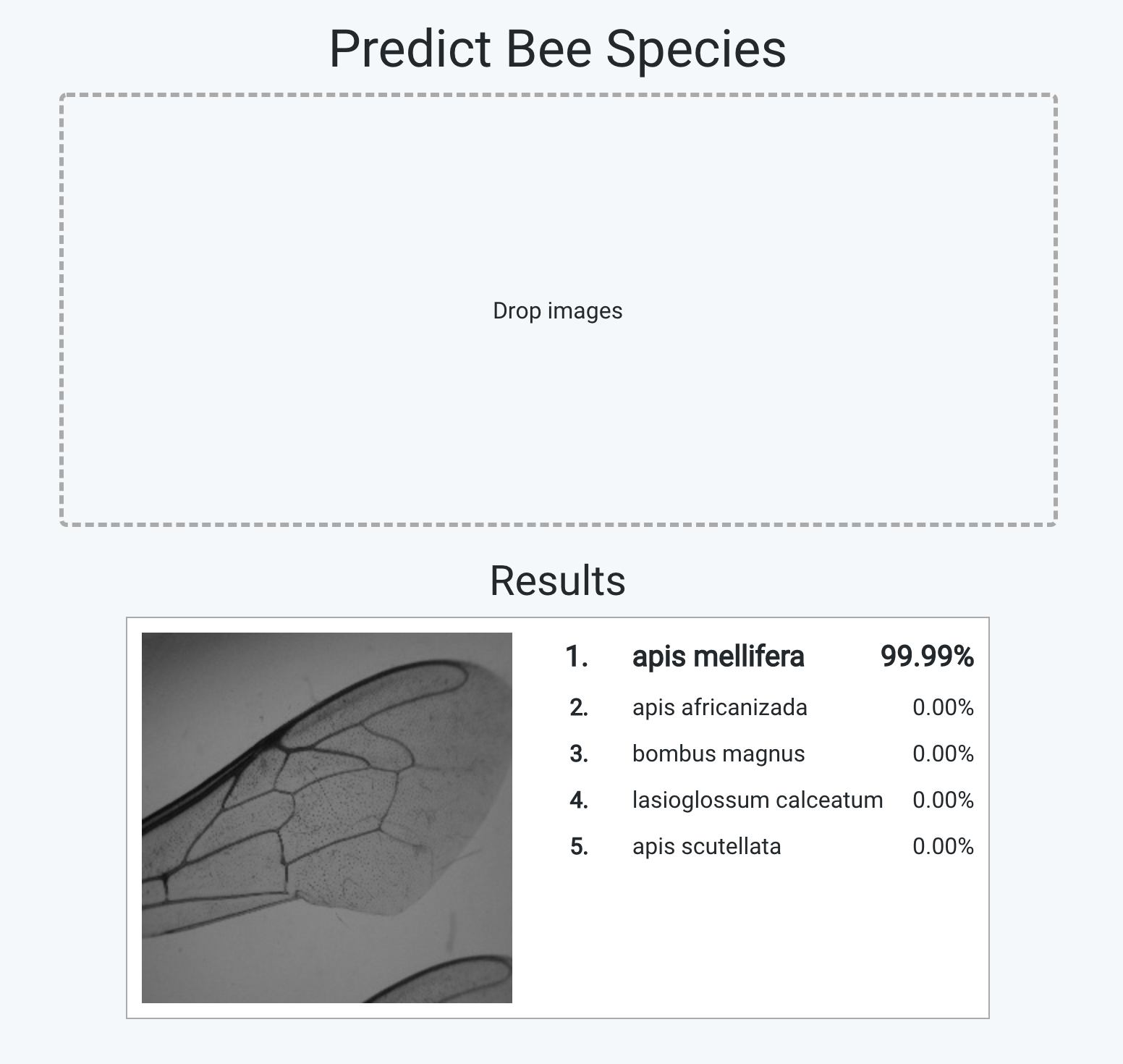
Task: Select the "apis scutellata" prediction
Action: click(706, 846)
